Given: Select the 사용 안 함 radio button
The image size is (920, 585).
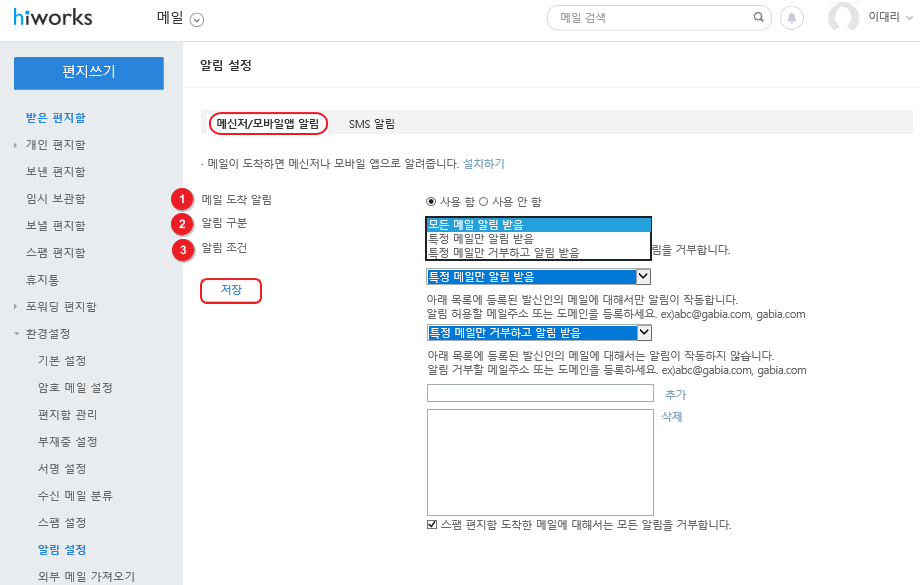Looking at the screenshot, I should pos(484,200).
